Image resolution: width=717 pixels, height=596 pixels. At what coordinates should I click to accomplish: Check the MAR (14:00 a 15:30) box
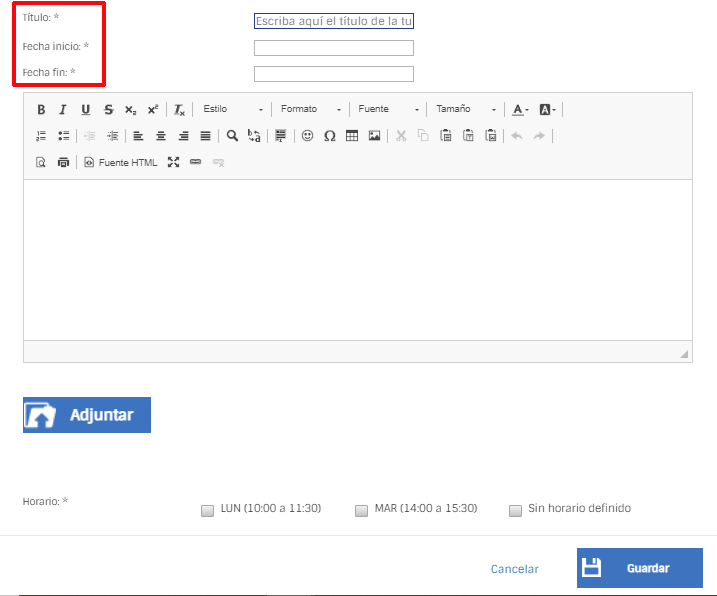click(362, 510)
